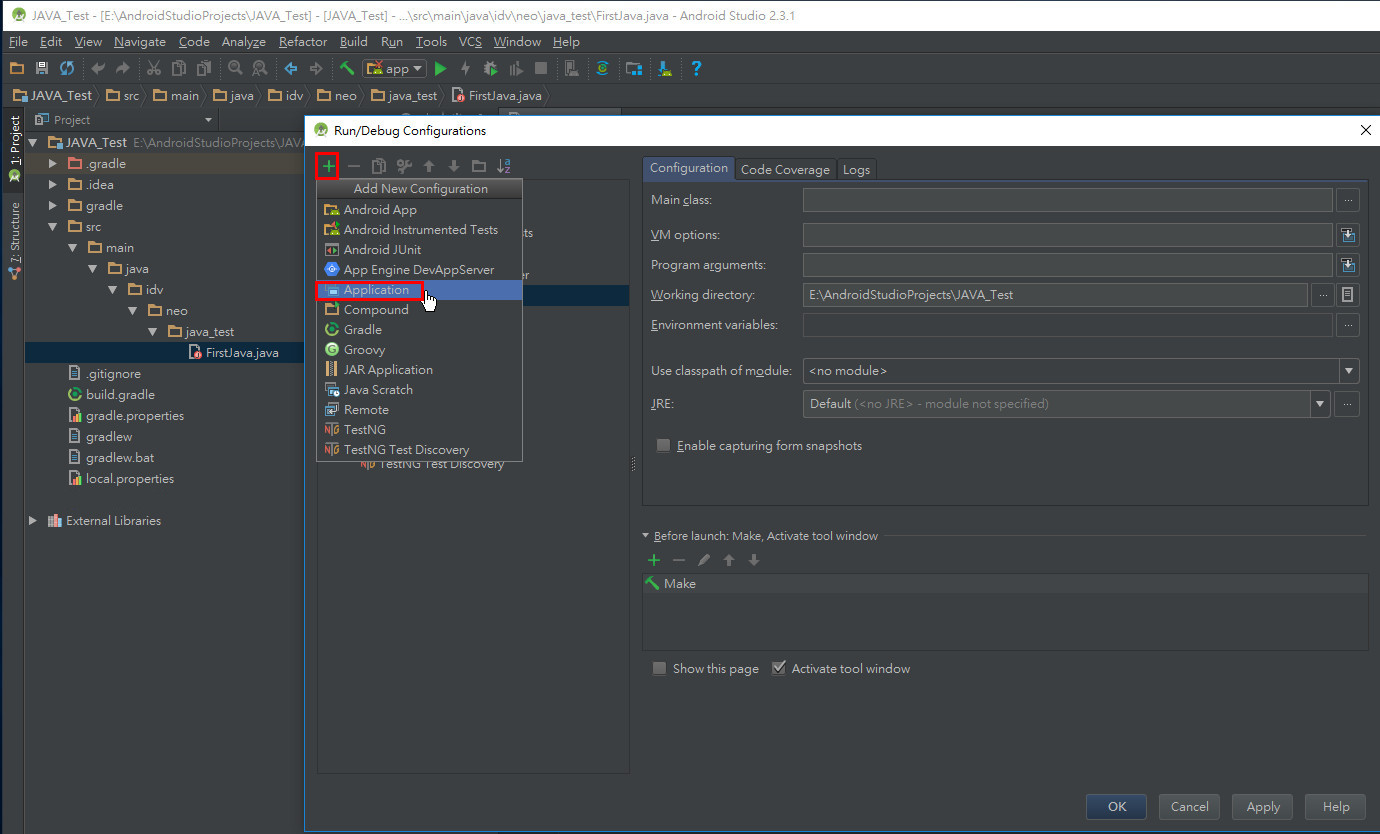
Task: Switch to the Code Coverage tab
Action: point(785,169)
